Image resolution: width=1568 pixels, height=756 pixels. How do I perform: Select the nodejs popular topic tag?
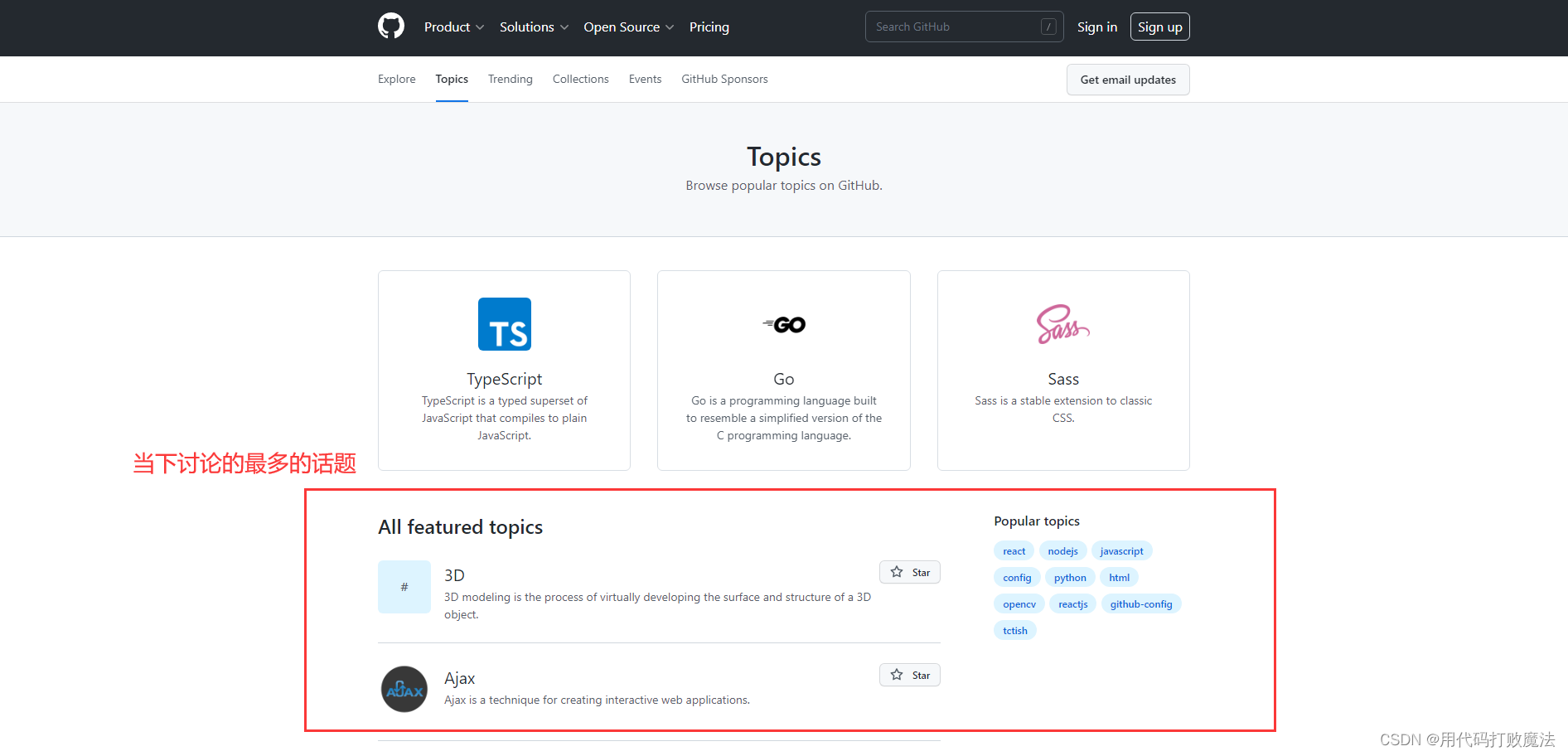tap(1063, 551)
